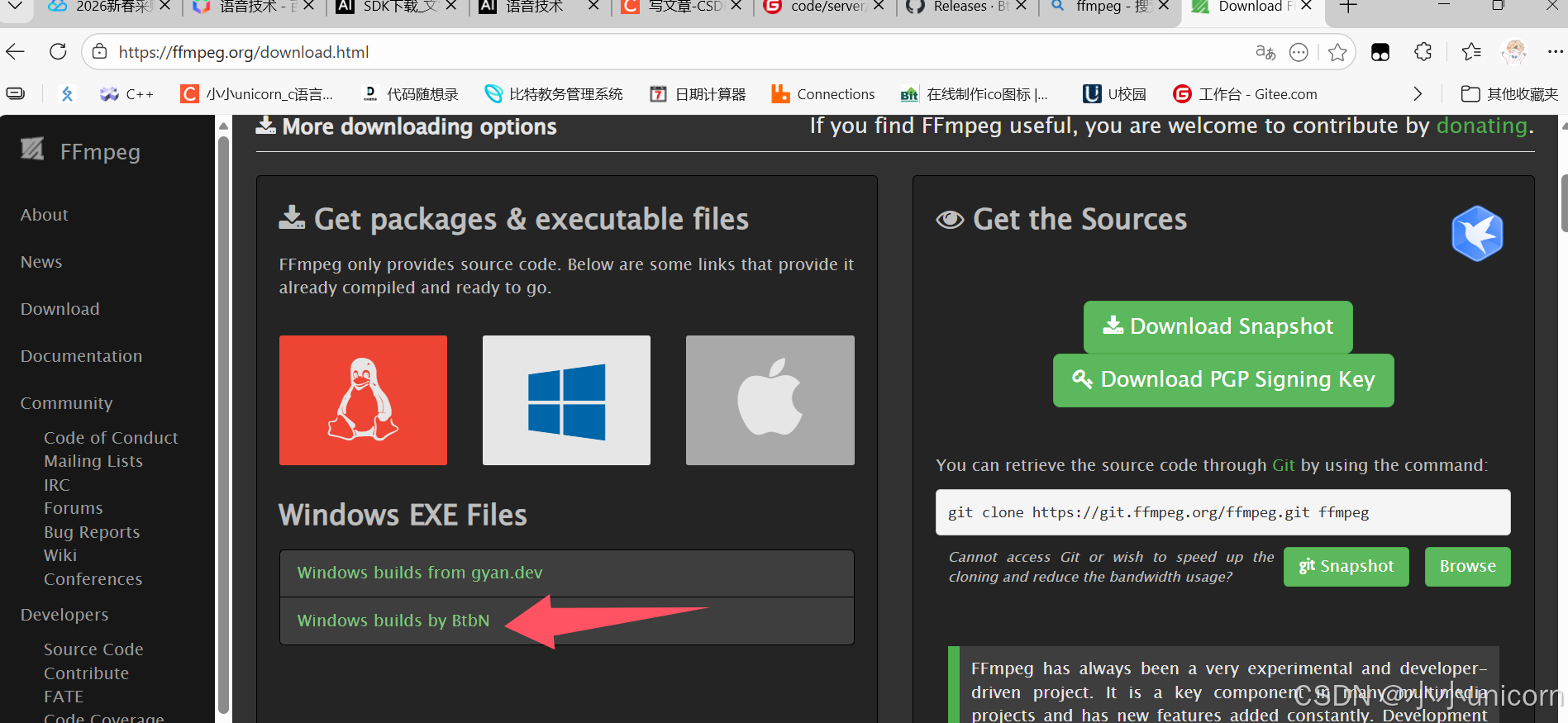View site information lock icon
Viewport: 1568px width, 723px height.
100,52
